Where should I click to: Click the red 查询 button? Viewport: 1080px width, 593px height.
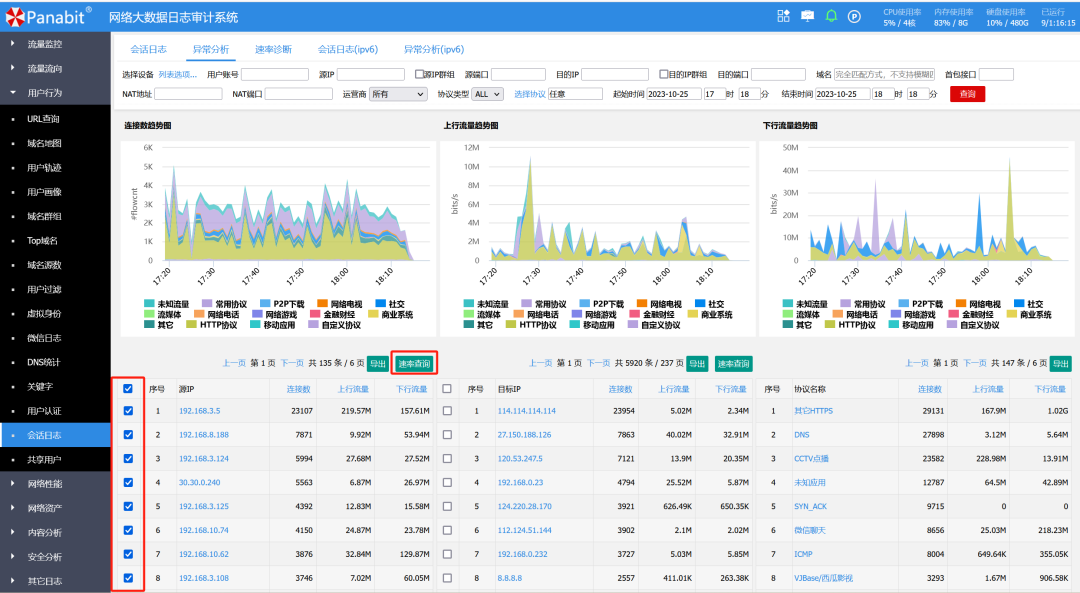click(x=967, y=94)
